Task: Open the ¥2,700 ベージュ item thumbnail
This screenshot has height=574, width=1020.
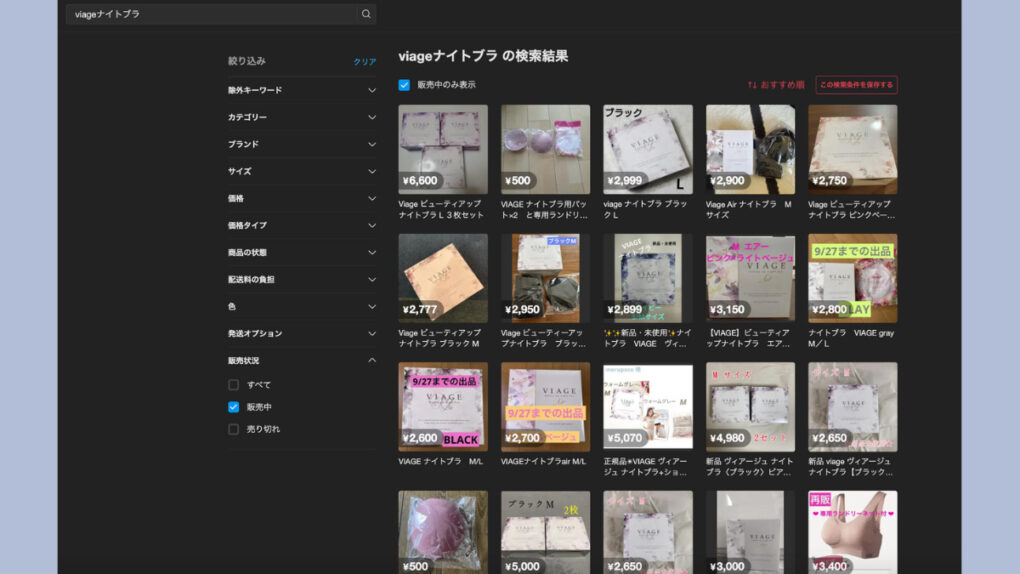Action: pyautogui.click(x=545, y=407)
